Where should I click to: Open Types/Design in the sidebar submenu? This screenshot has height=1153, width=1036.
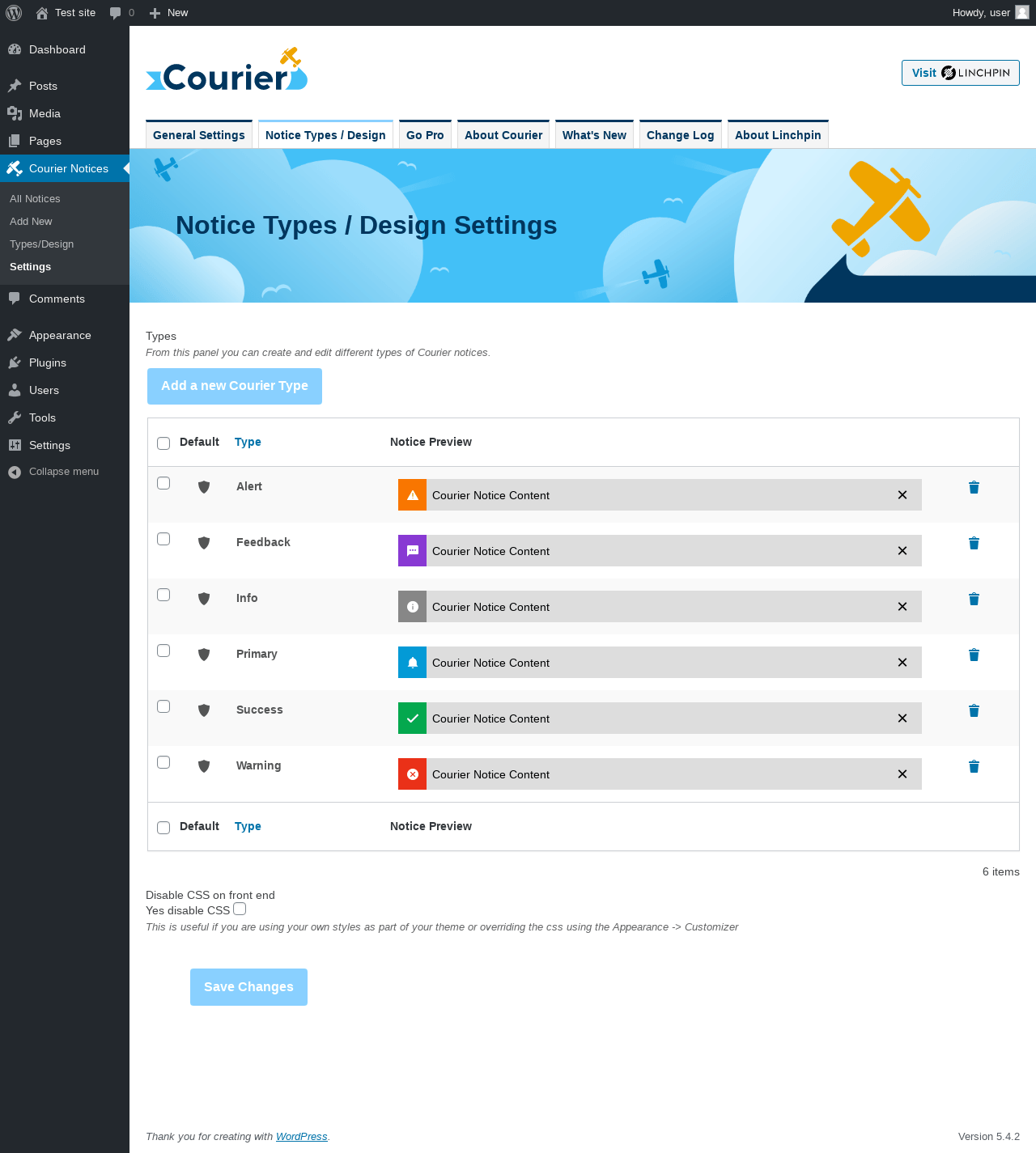[x=42, y=244]
